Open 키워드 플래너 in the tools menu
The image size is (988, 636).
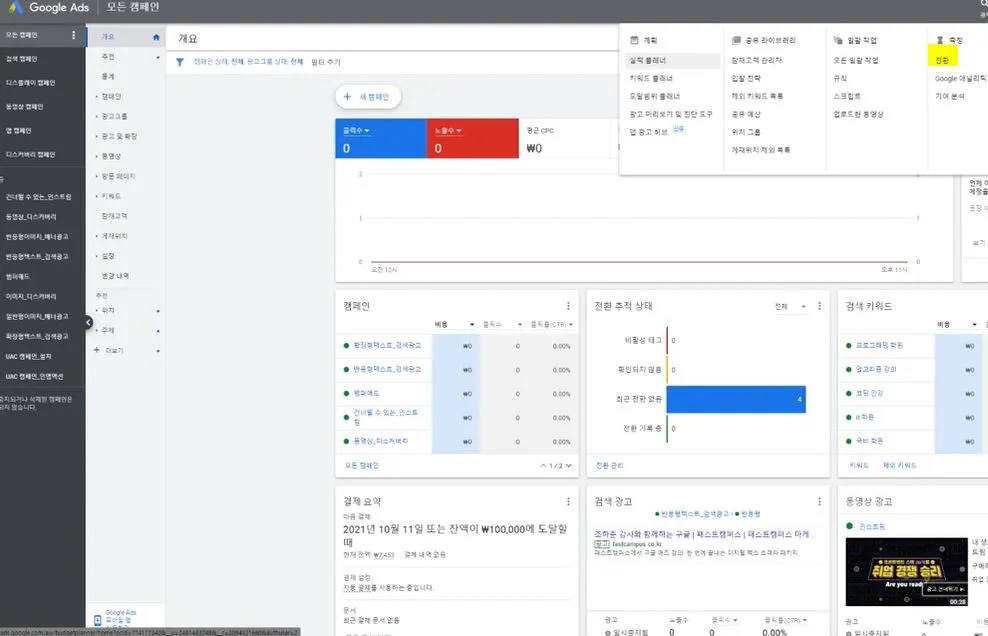tap(652, 78)
